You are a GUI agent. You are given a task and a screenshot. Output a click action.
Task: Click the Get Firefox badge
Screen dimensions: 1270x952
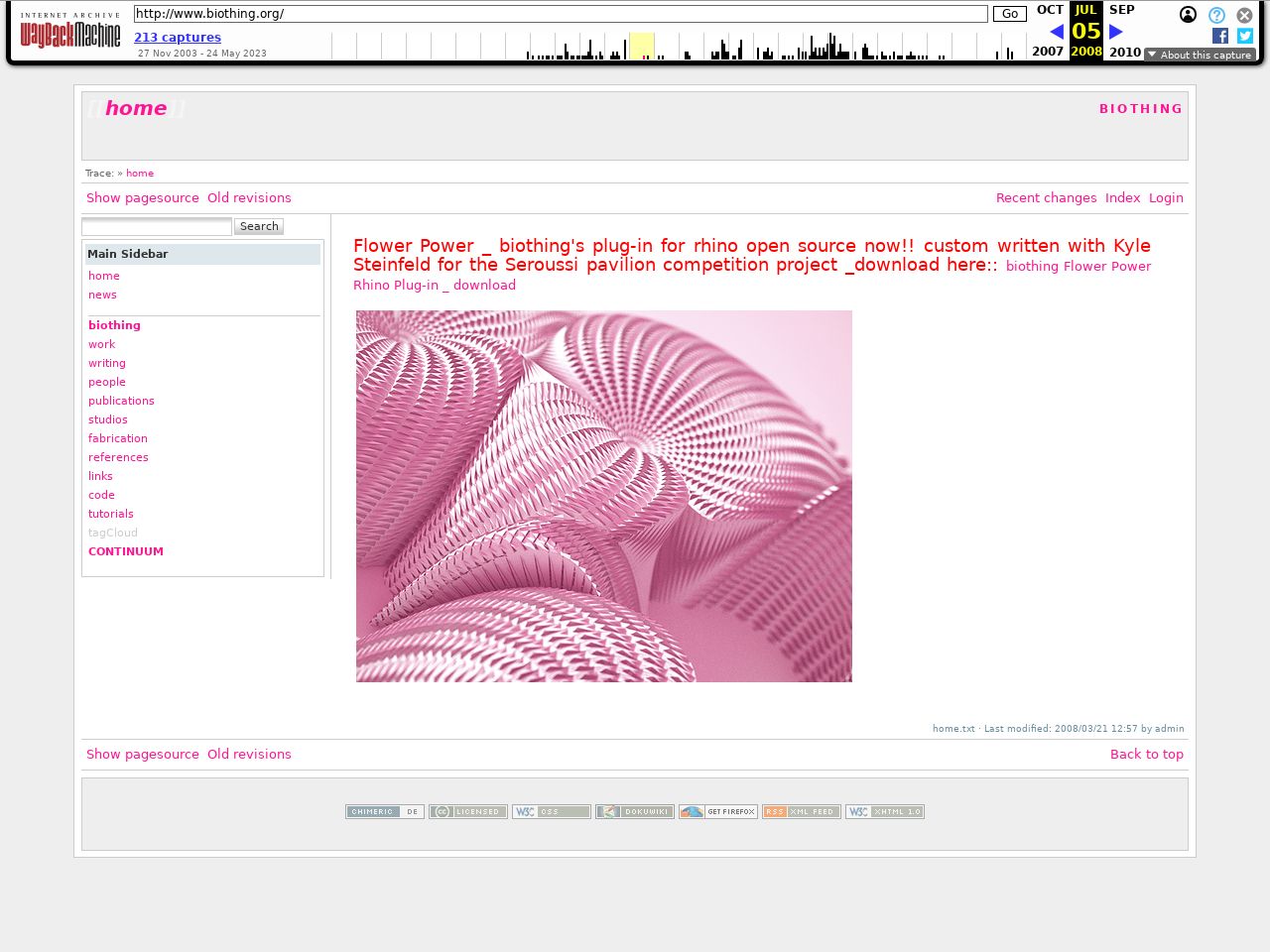[x=718, y=812]
